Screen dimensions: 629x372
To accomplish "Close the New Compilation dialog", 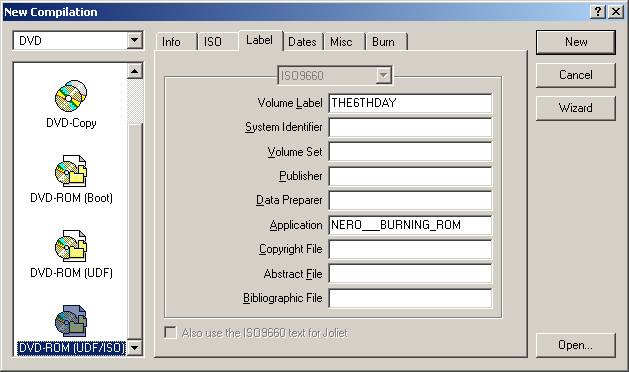I will pos(616,12).
